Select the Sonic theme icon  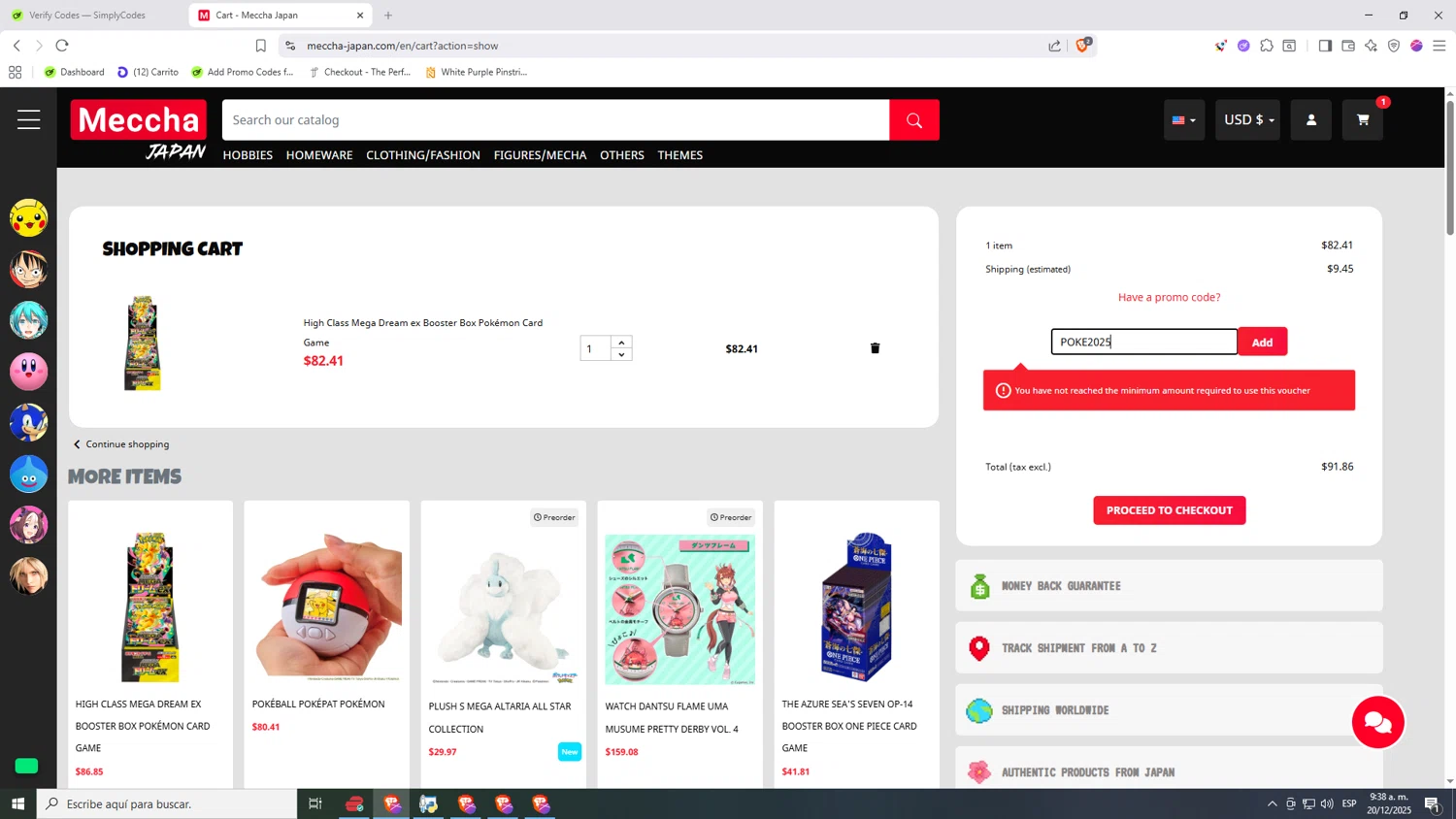tap(28, 423)
